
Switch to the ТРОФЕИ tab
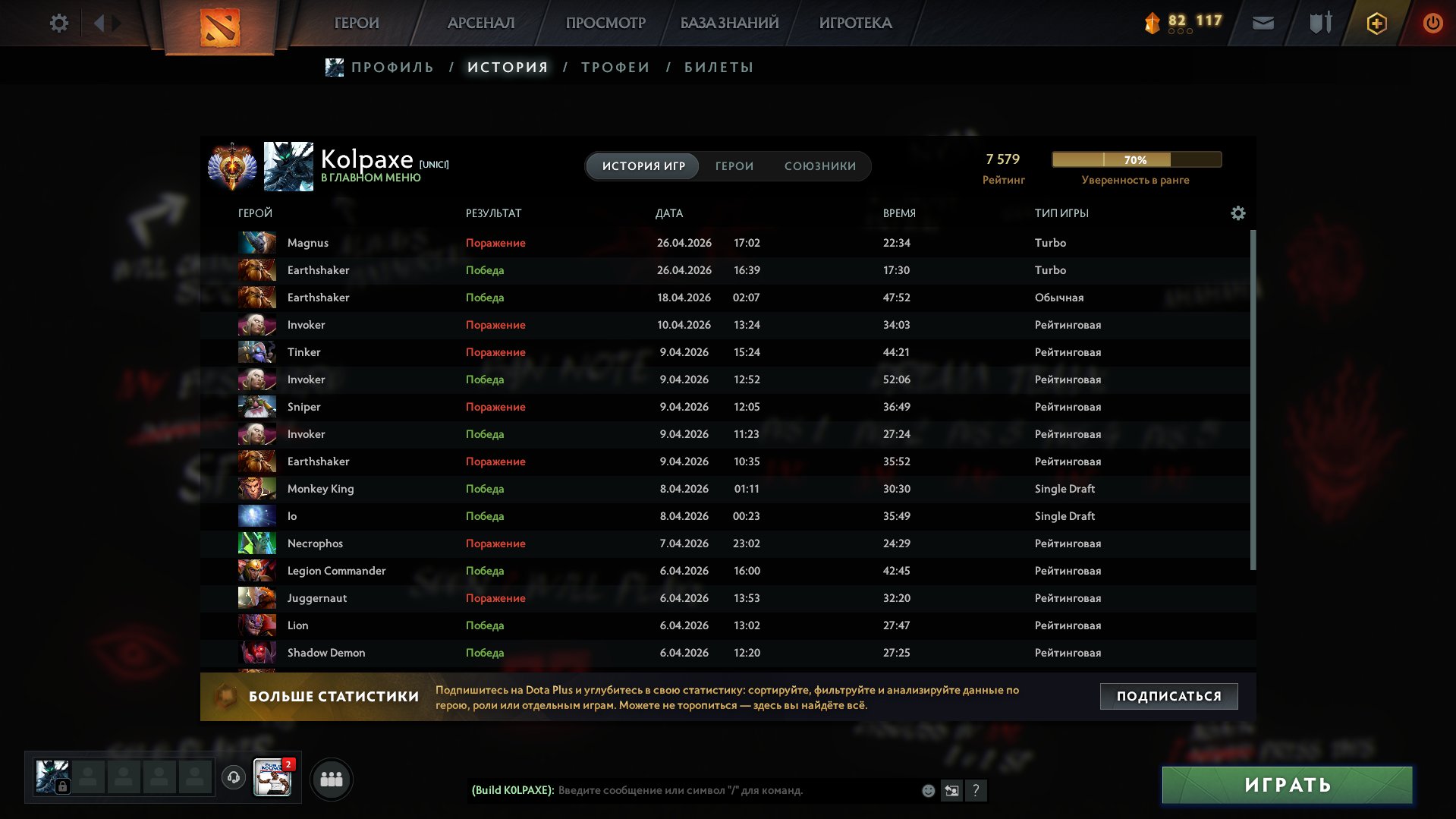coord(615,68)
